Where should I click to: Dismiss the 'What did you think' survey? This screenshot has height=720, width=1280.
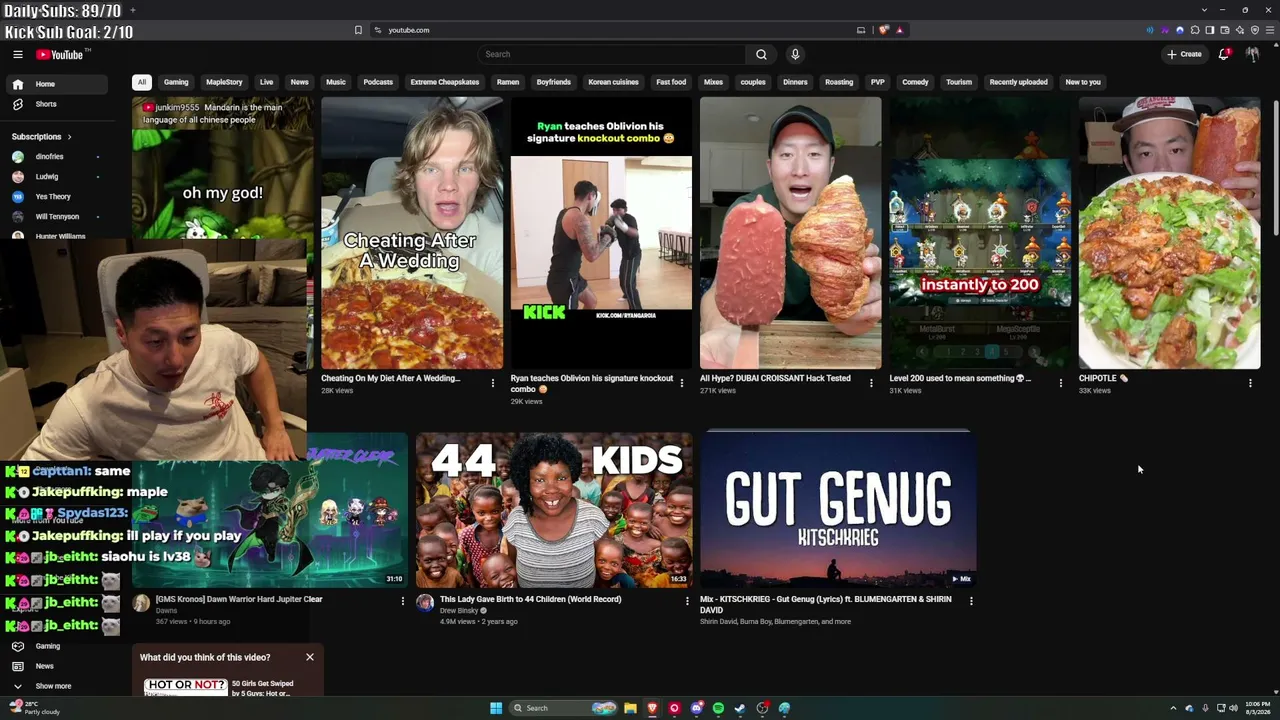point(310,657)
